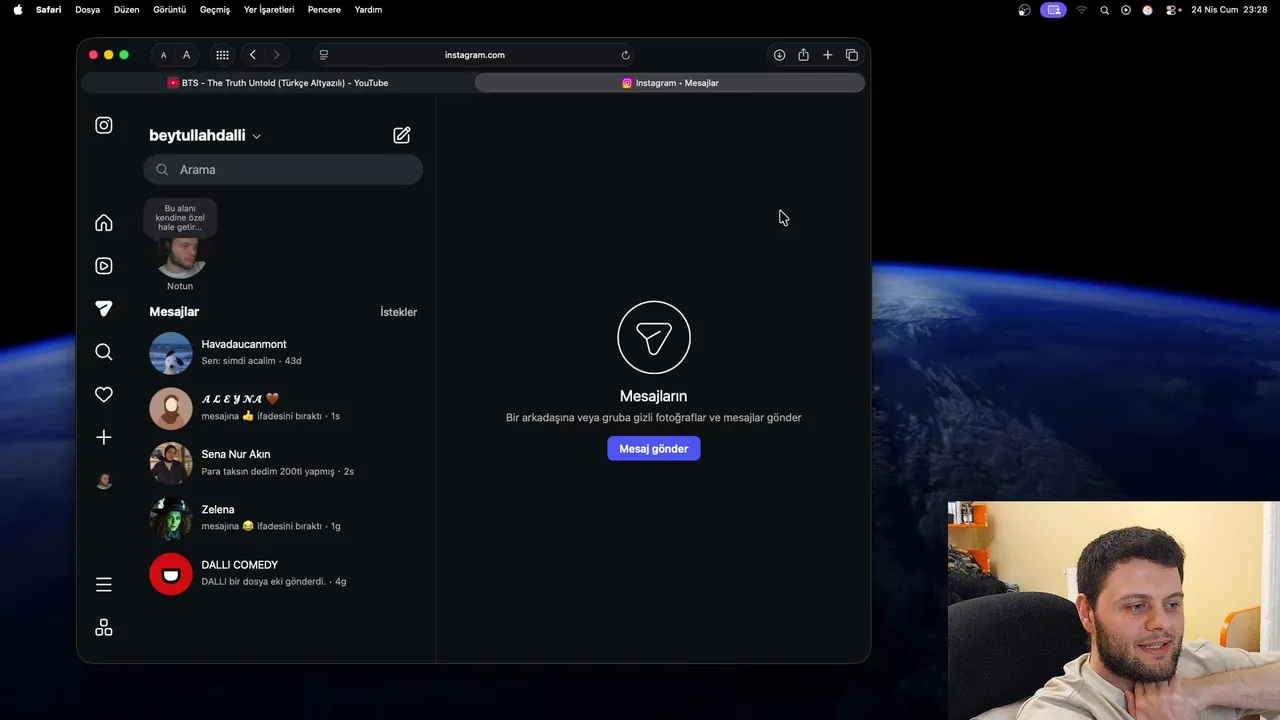Open Control Center in menu bar
Viewport: 1280px width, 720px height.
pos(1171,10)
